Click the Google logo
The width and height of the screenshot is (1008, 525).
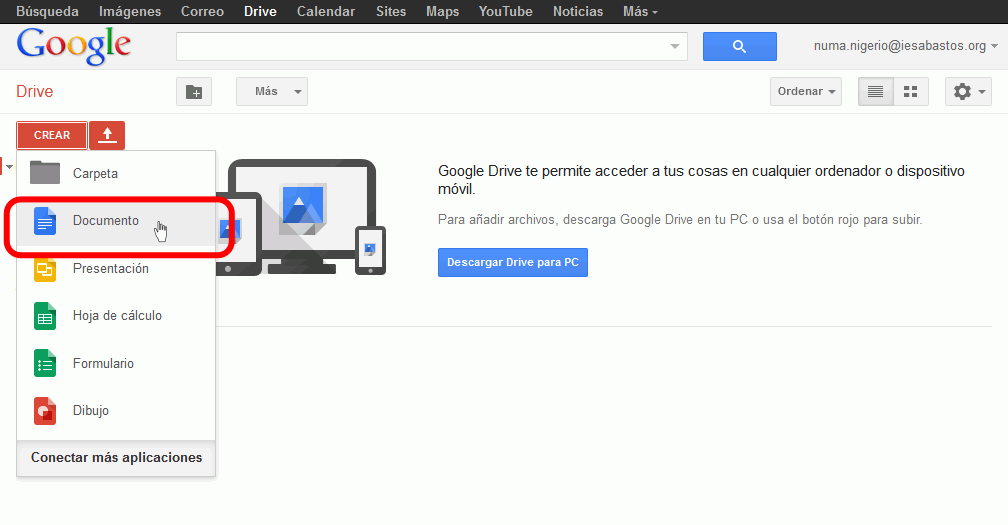click(x=74, y=46)
